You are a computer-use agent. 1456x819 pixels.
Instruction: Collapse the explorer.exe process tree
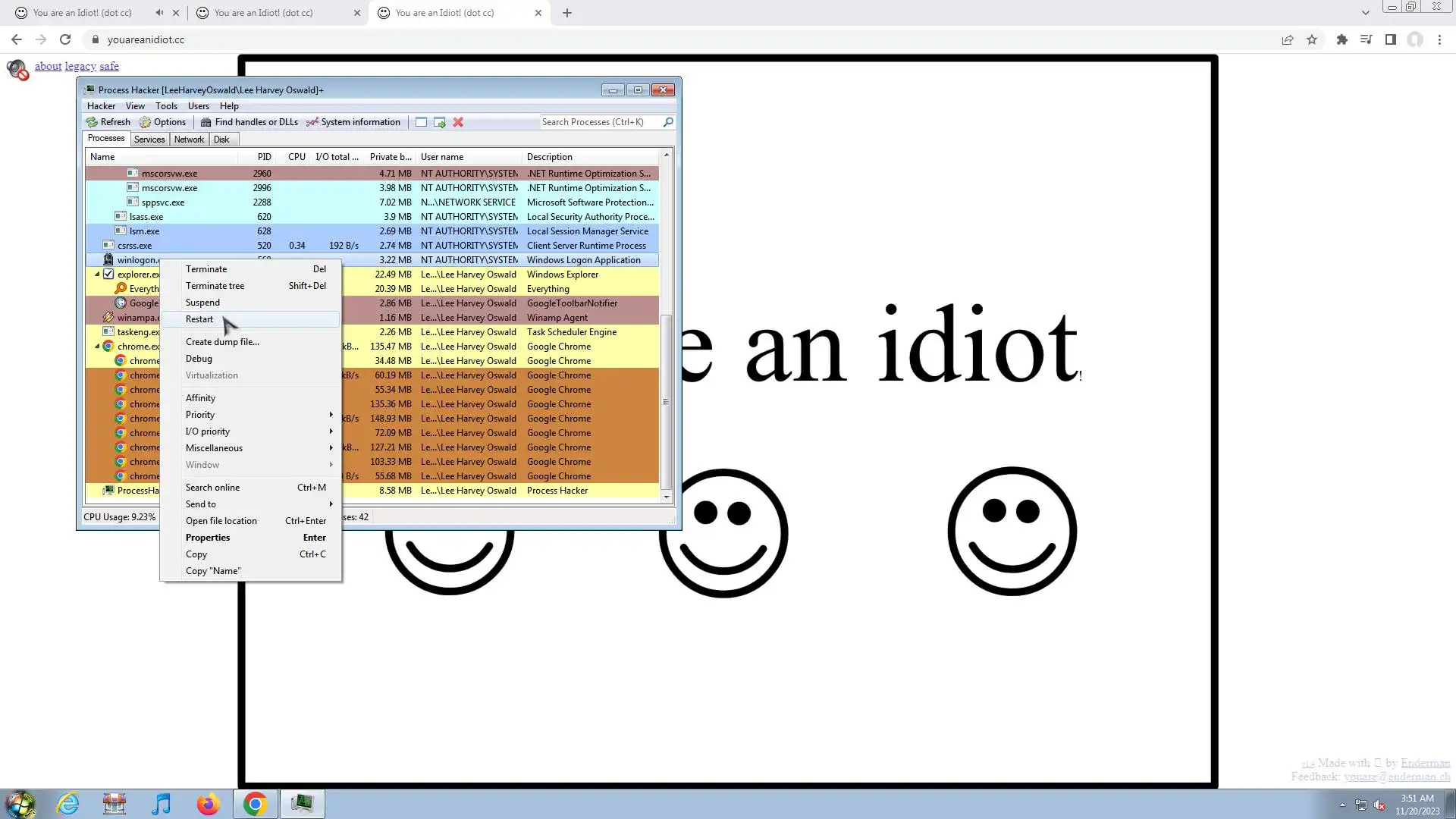click(x=97, y=275)
